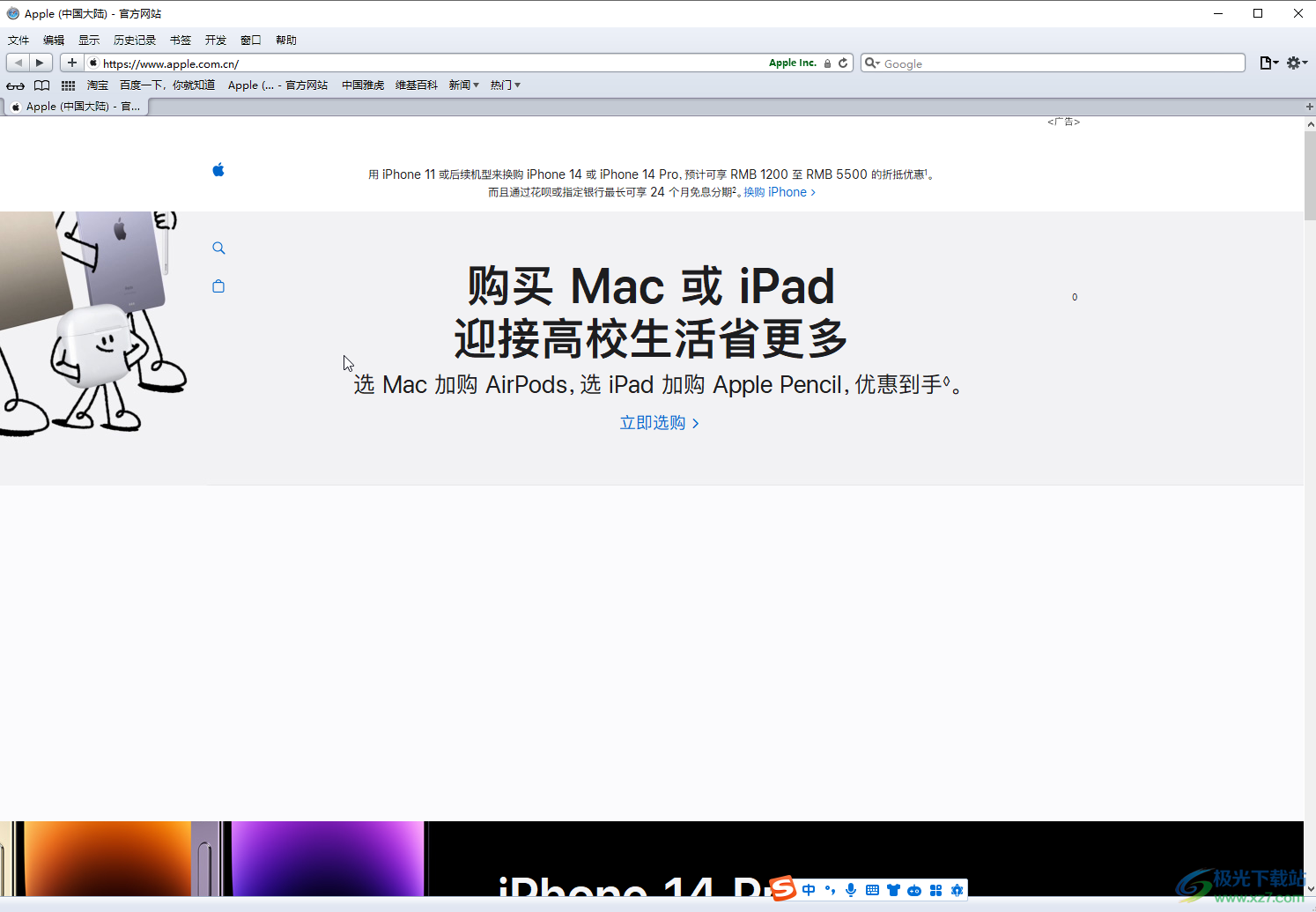Image resolution: width=1316 pixels, height=912 pixels.
Task: Click the game controller icon on Sogou bar
Action: coord(914,890)
